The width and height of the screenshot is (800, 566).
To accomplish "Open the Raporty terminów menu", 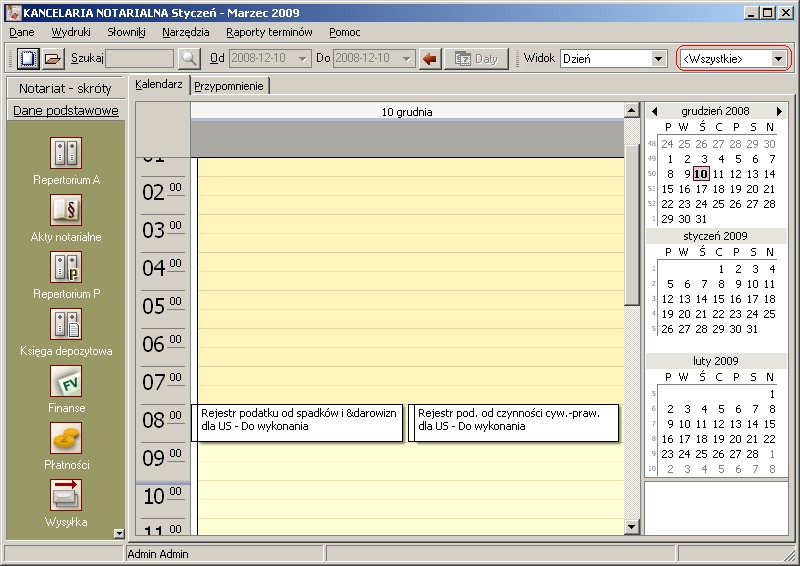I will pos(269,32).
